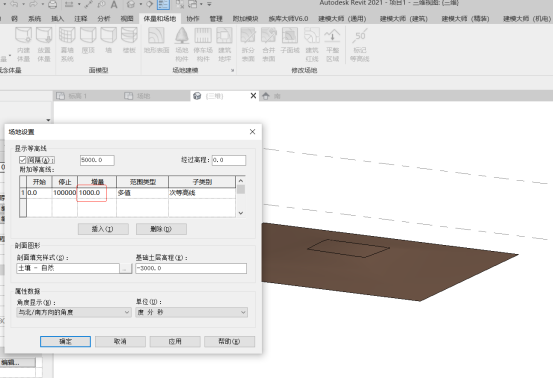Click the 取消 Cancel button

point(120,341)
